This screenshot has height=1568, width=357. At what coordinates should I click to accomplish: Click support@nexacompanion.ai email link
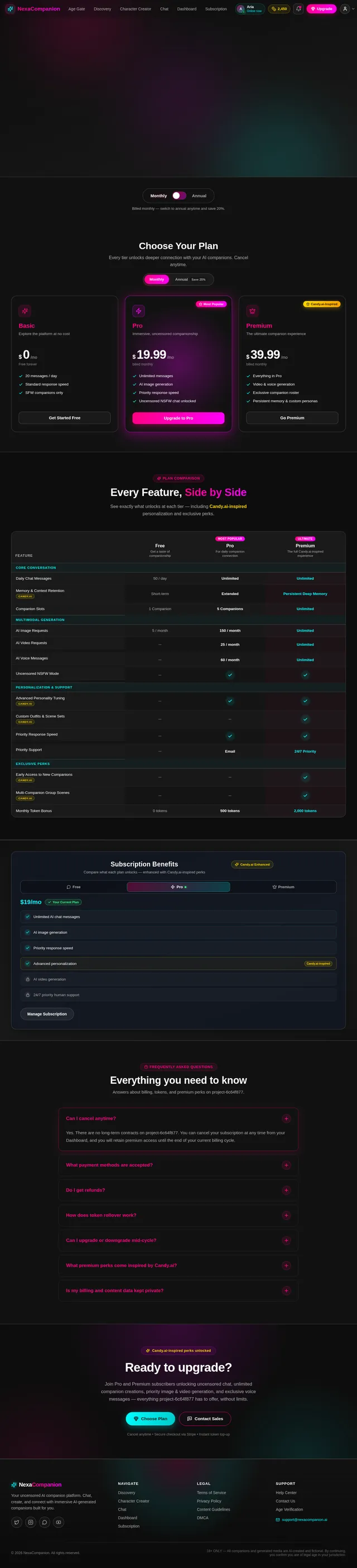pos(304,1520)
